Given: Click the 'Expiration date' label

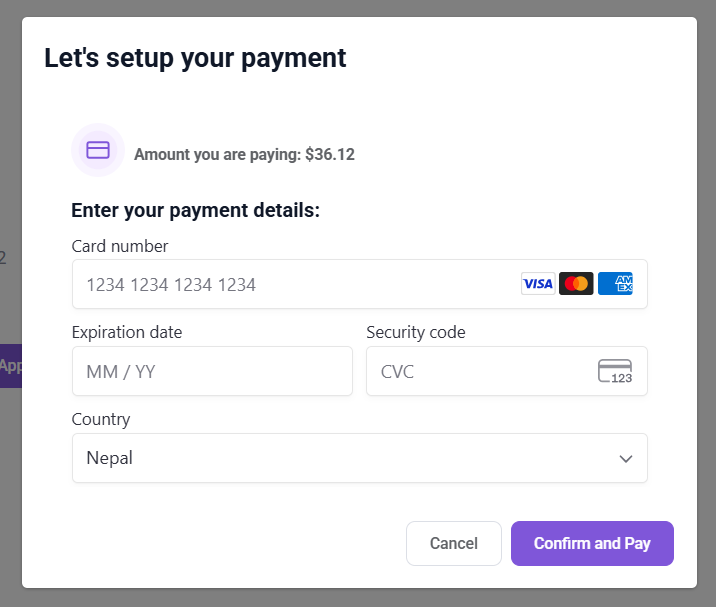Looking at the screenshot, I should pos(127,332).
